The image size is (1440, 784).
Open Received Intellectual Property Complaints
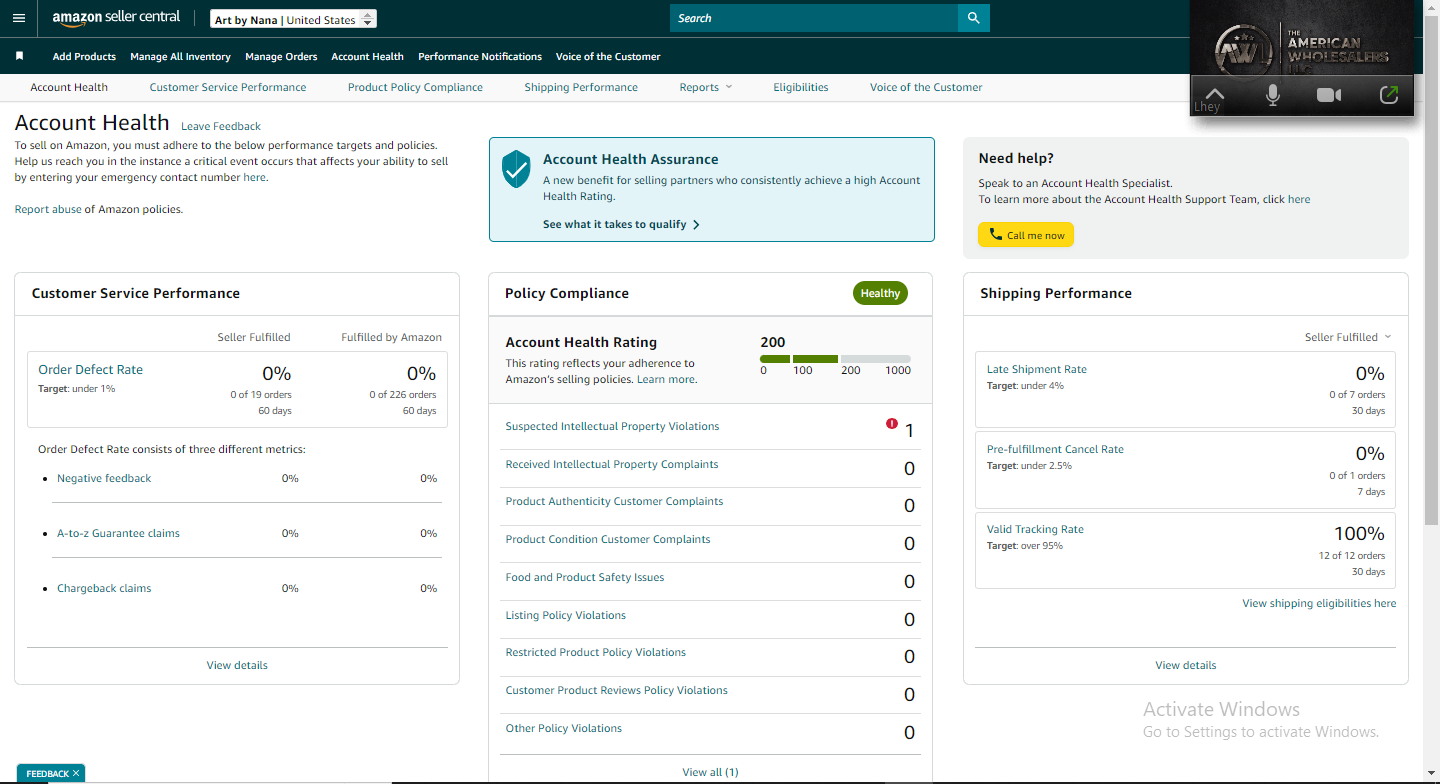click(612, 464)
